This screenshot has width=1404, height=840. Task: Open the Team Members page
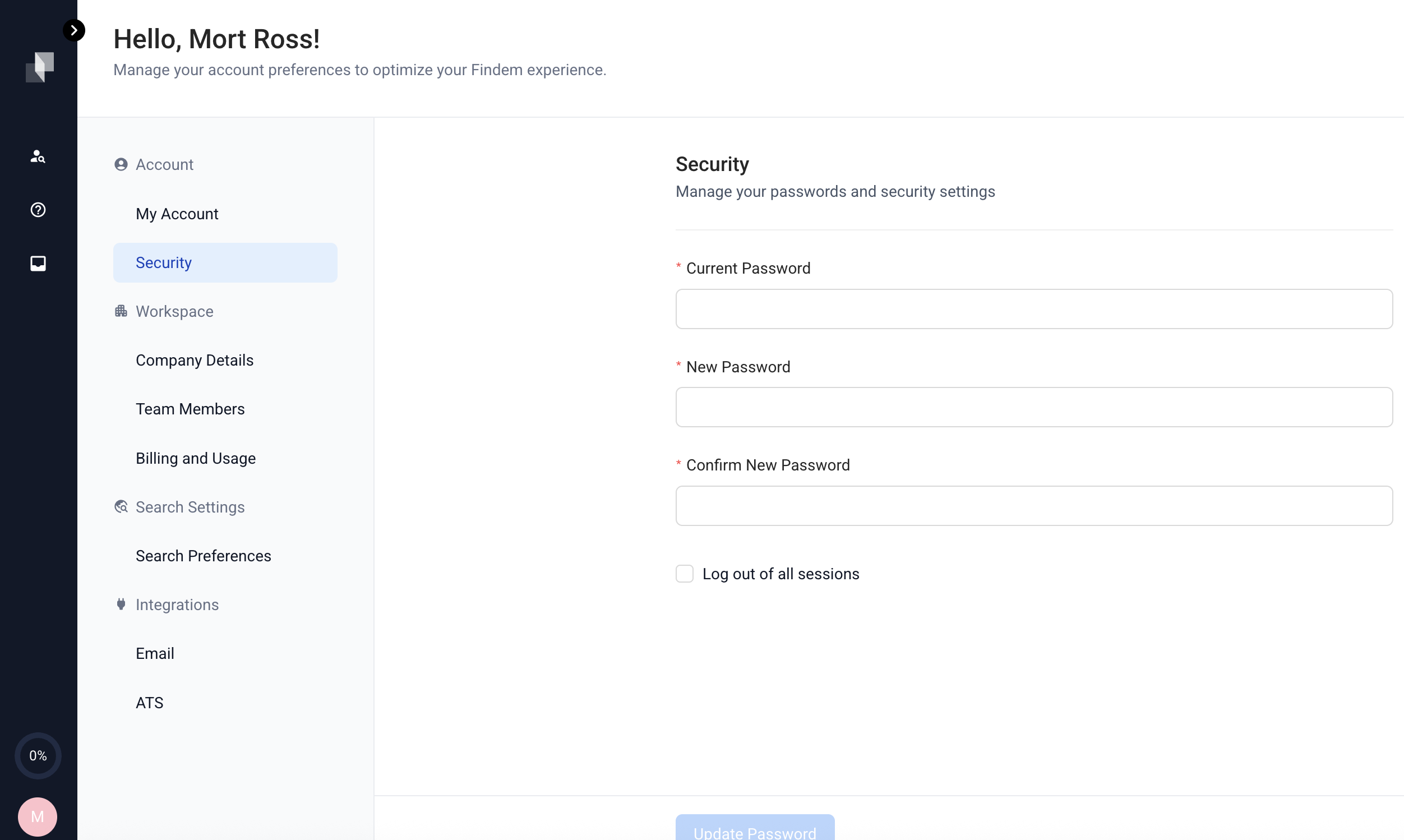coord(190,409)
